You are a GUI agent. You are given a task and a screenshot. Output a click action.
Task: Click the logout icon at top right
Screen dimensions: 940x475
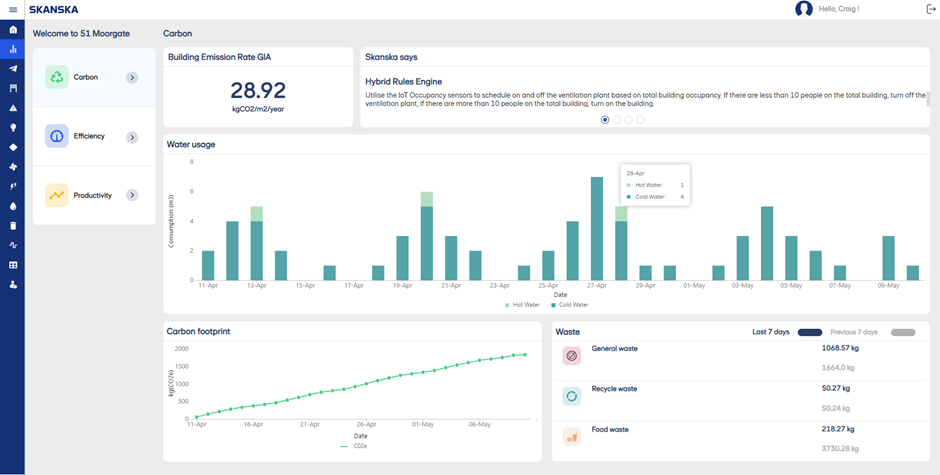[931, 9]
